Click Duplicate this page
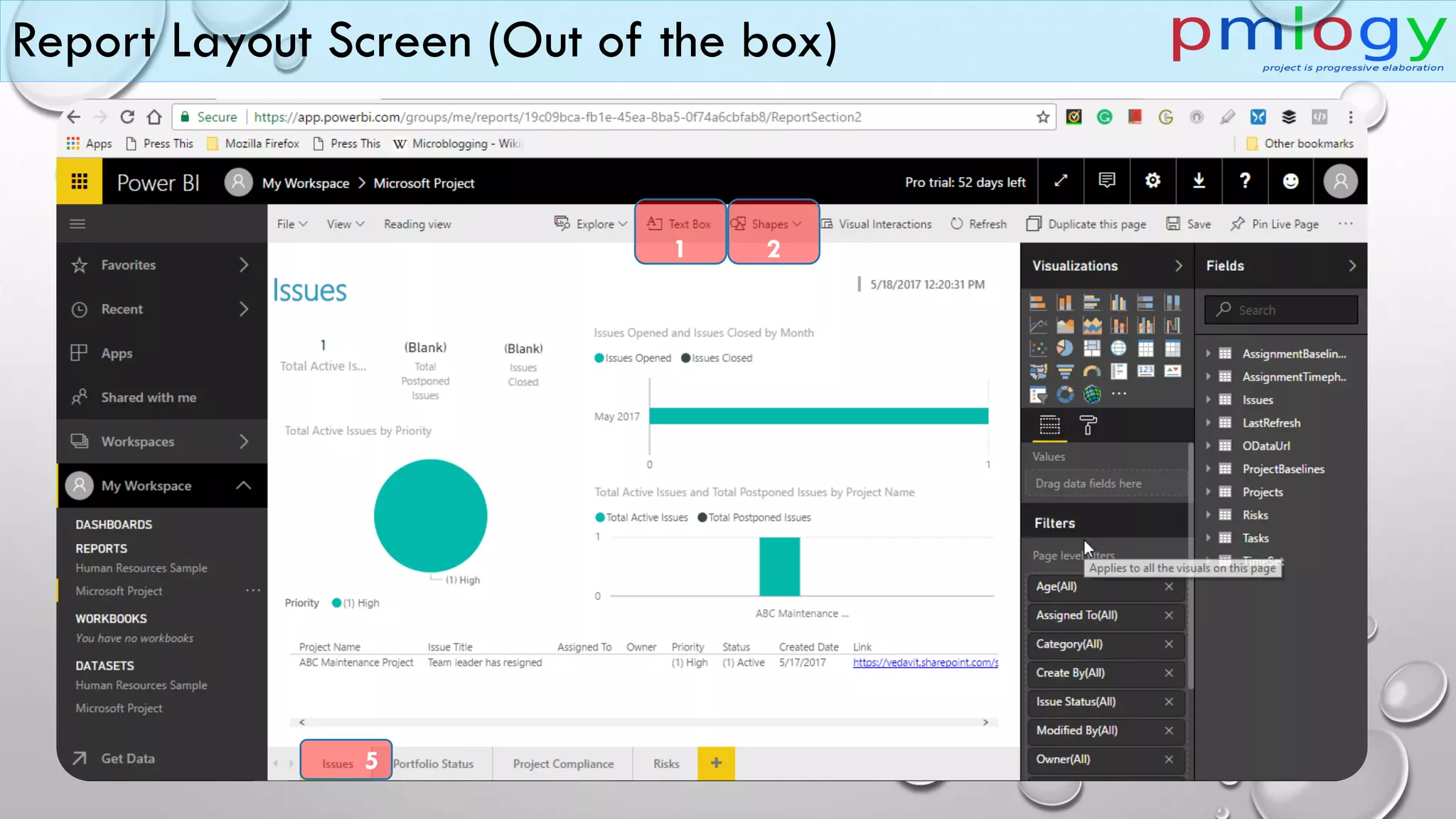 1086,224
